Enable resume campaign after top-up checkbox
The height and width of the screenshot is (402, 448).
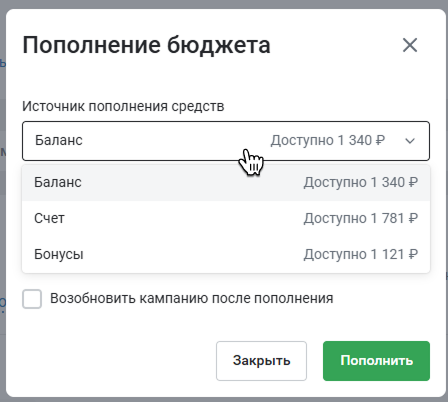[32, 299]
